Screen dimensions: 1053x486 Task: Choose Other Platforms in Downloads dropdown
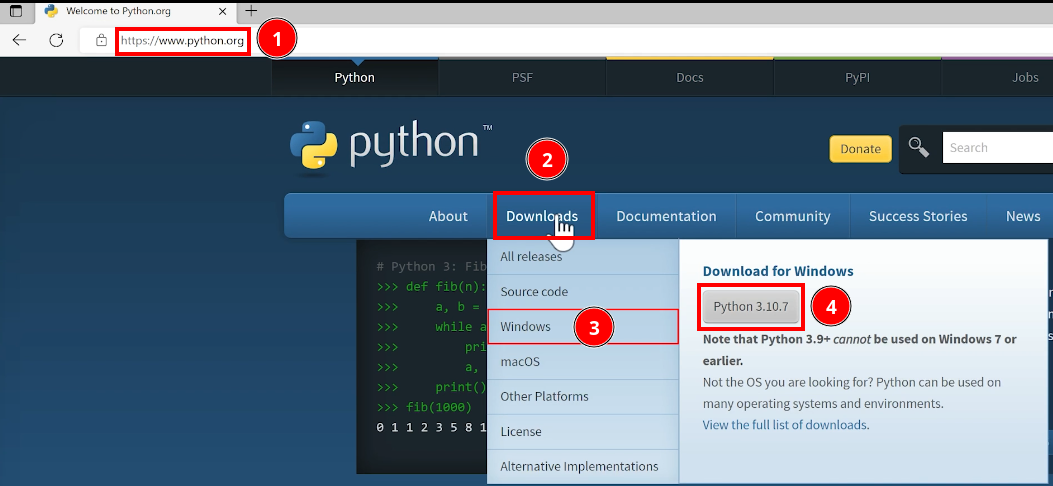[583, 396]
